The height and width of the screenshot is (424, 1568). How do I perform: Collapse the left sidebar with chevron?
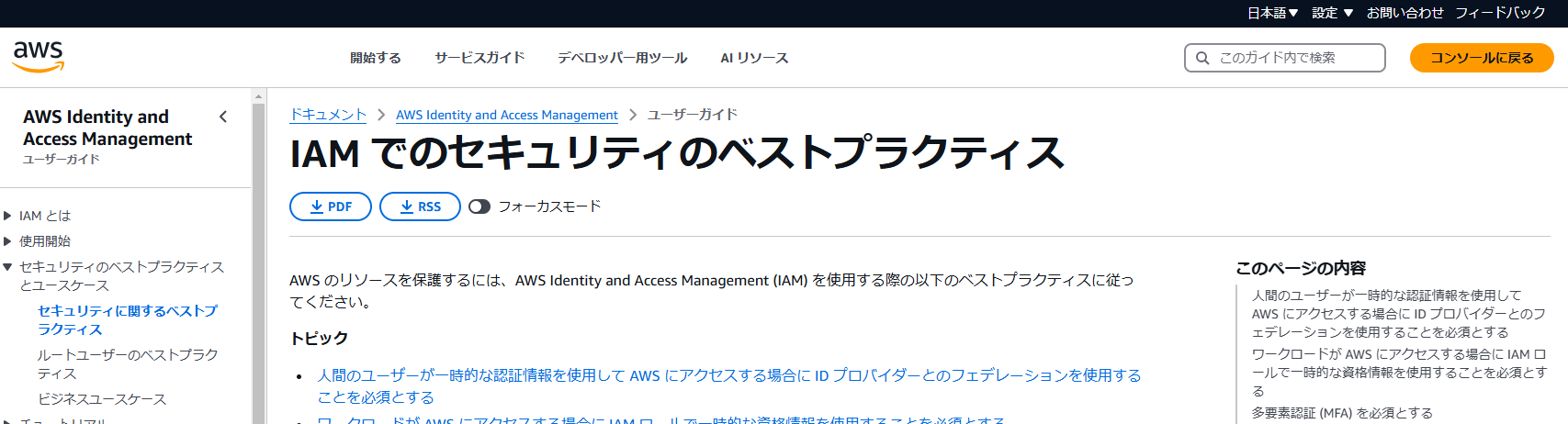pyautogui.click(x=223, y=117)
